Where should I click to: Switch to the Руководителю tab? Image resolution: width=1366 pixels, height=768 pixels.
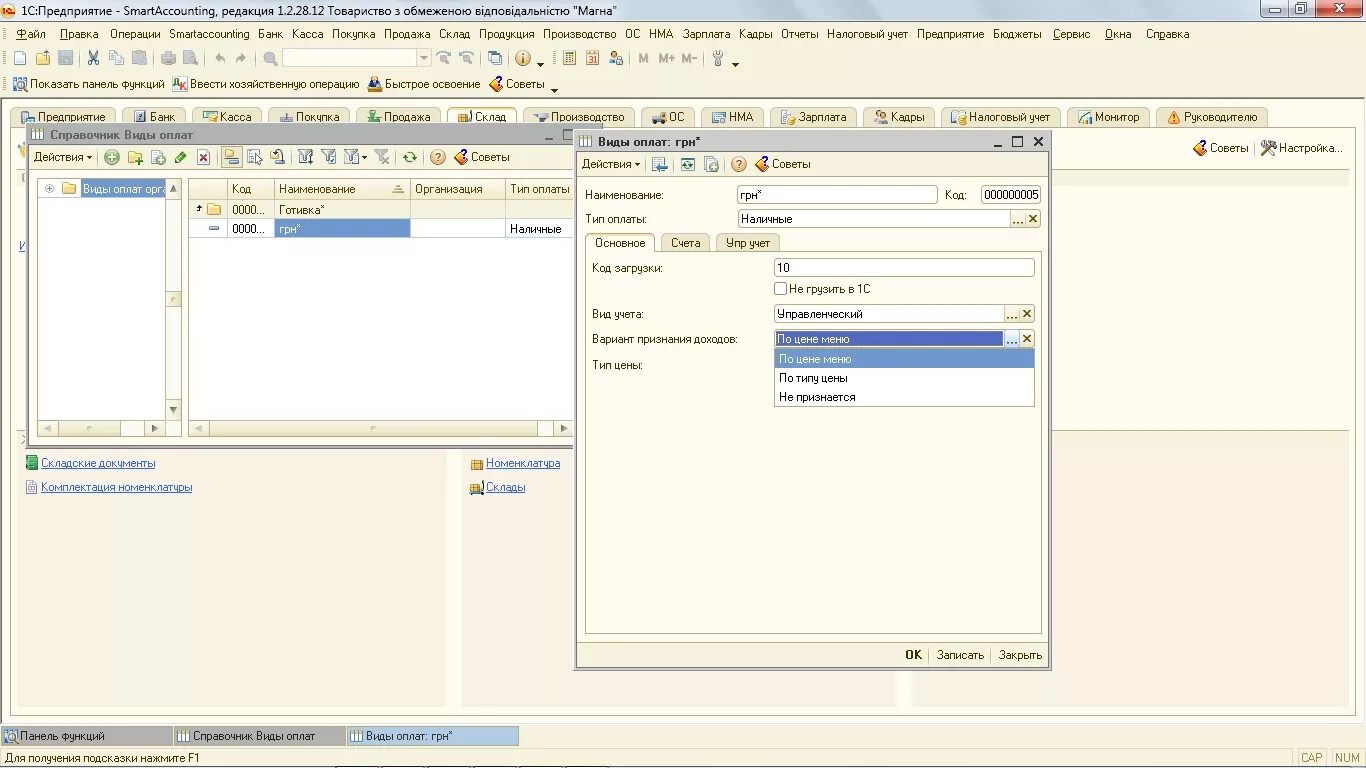point(1212,117)
